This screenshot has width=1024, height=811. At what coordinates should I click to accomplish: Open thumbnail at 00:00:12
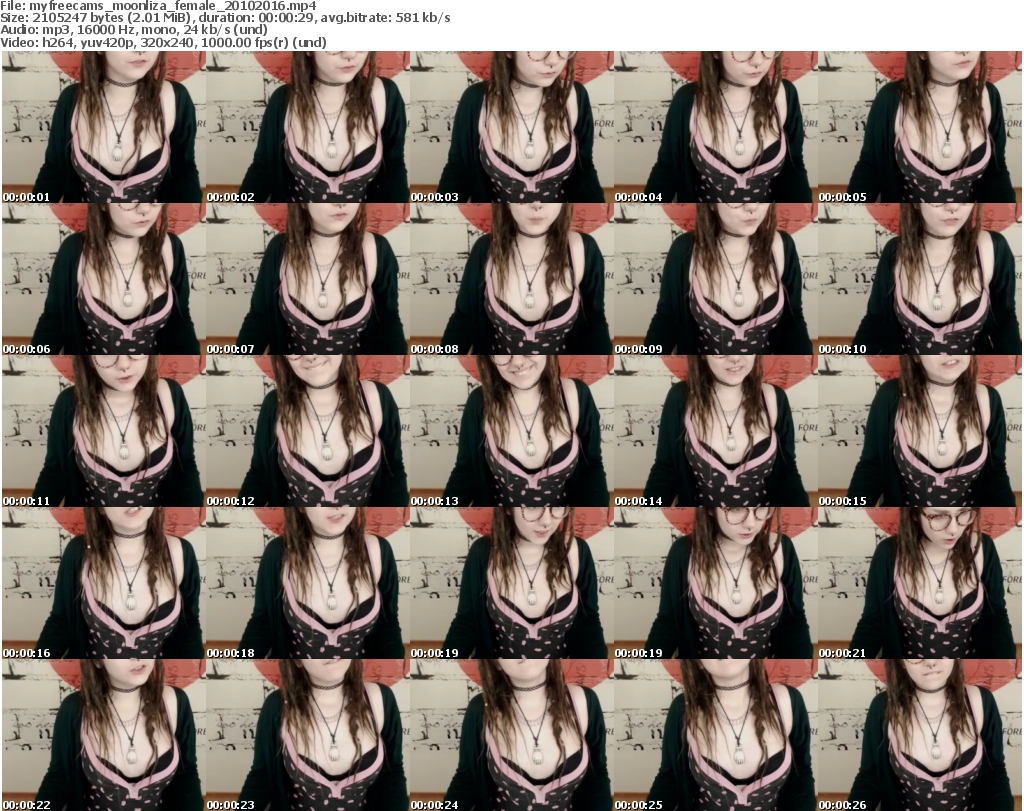308,432
